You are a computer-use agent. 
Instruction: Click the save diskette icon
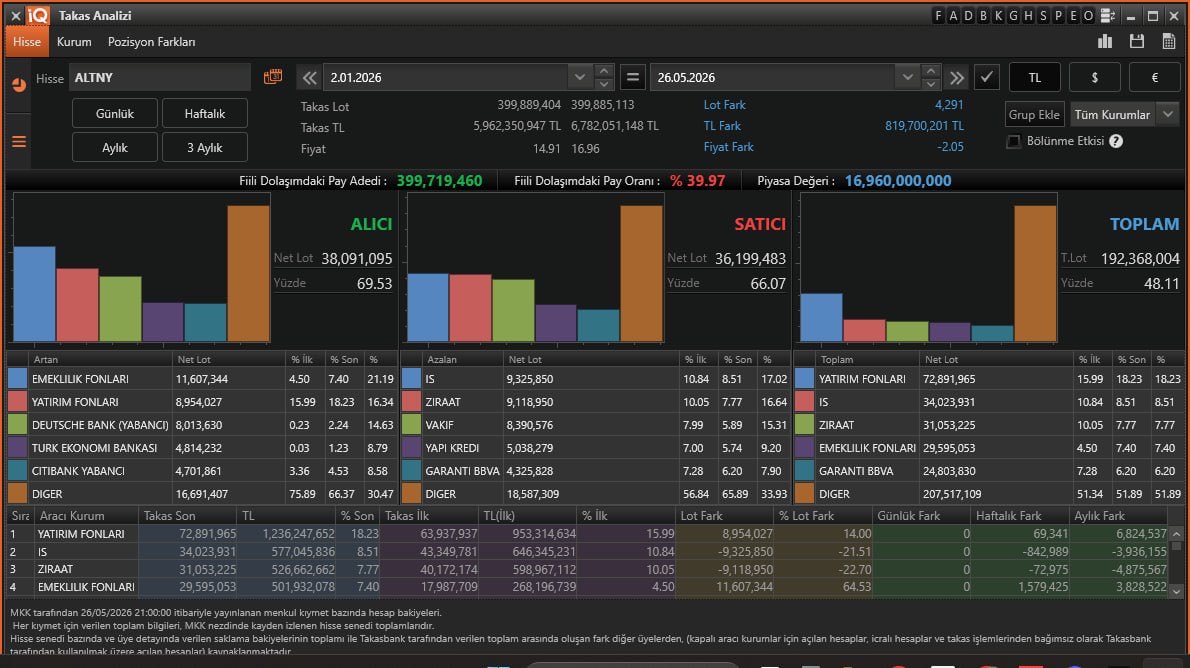[1137, 41]
